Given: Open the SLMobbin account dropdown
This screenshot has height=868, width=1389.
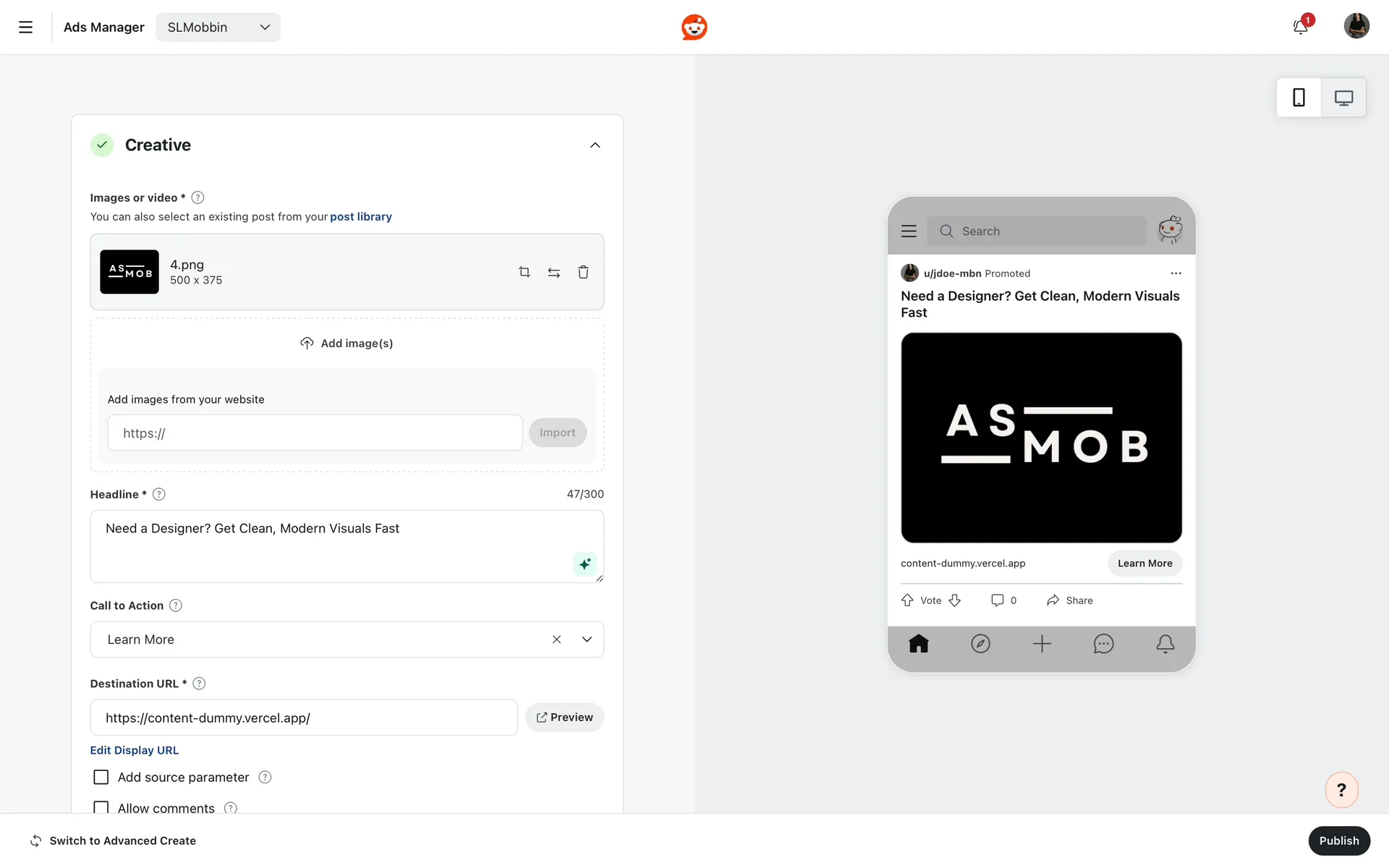Looking at the screenshot, I should [x=218, y=27].
